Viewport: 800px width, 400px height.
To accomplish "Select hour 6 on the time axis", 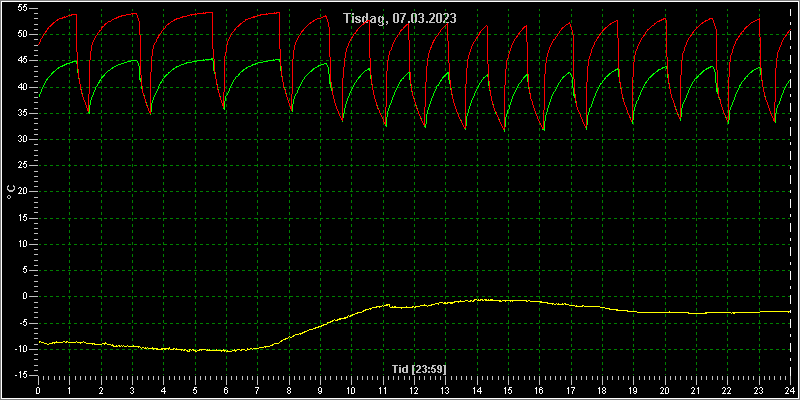I will pos(226,391).
